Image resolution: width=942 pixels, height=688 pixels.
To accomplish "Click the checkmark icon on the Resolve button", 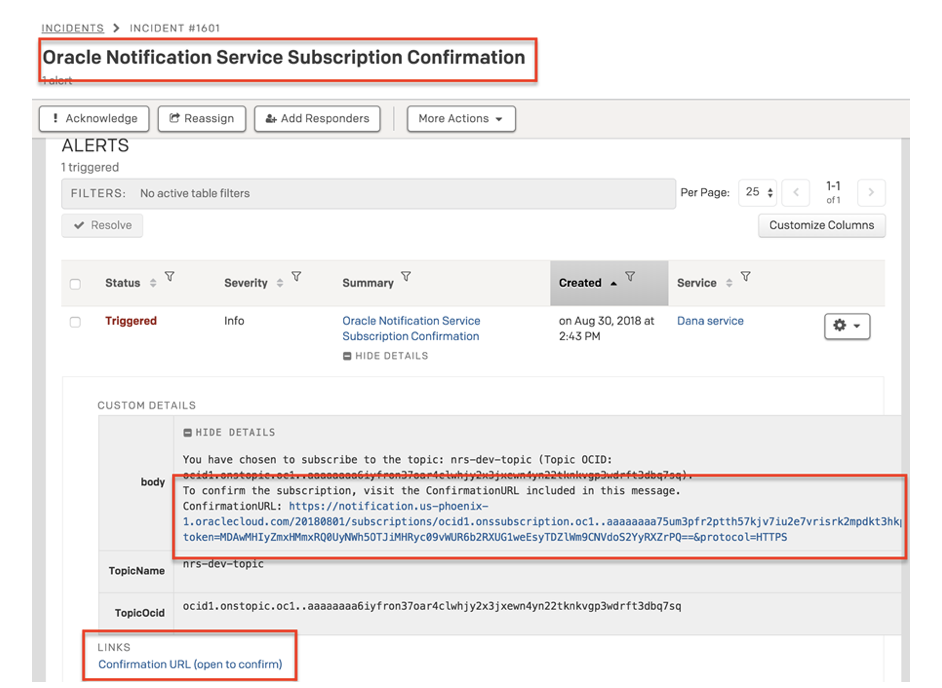I will click(79, 225).
